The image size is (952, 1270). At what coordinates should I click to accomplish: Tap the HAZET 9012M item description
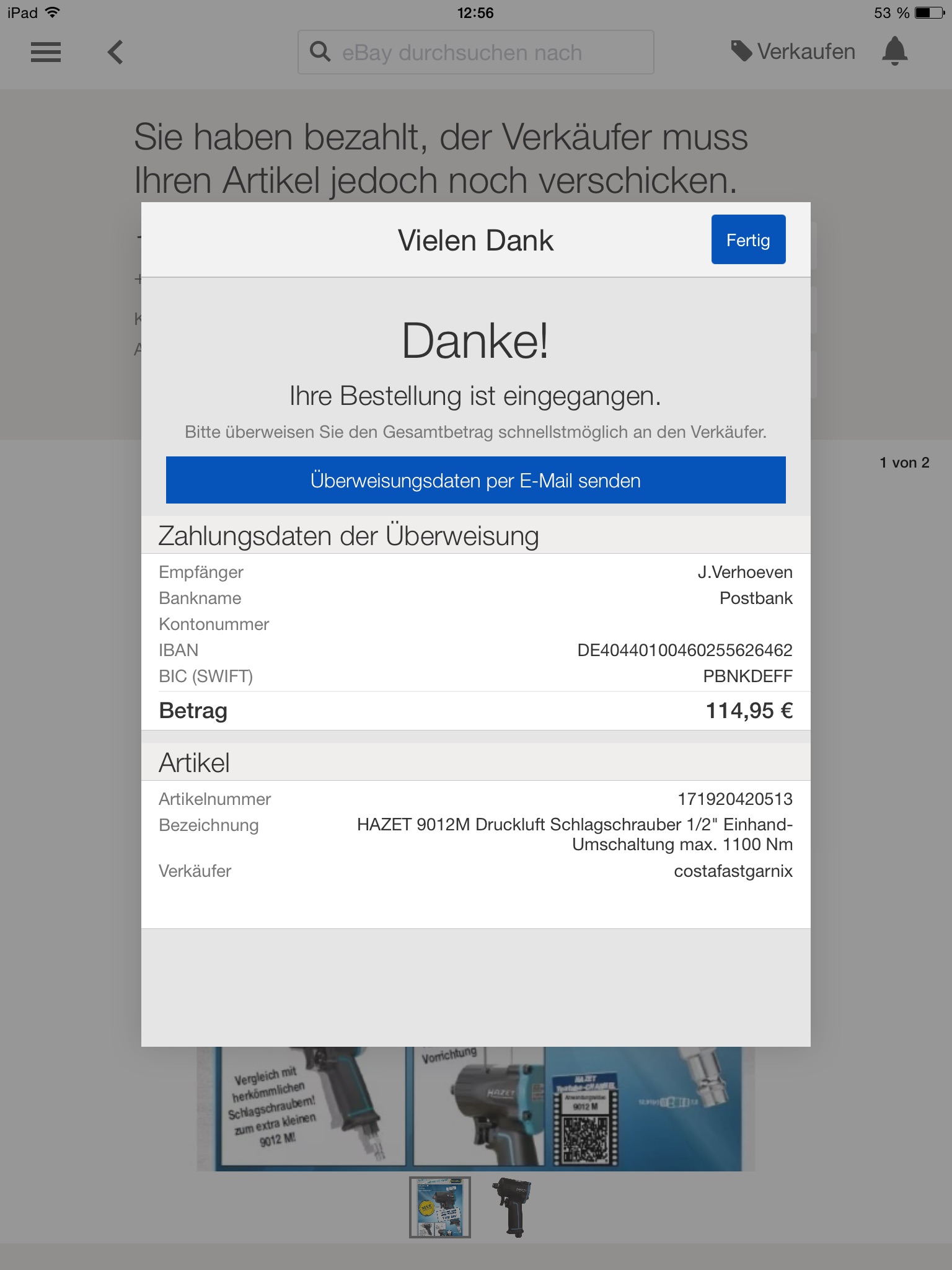(x=575, y=834)
